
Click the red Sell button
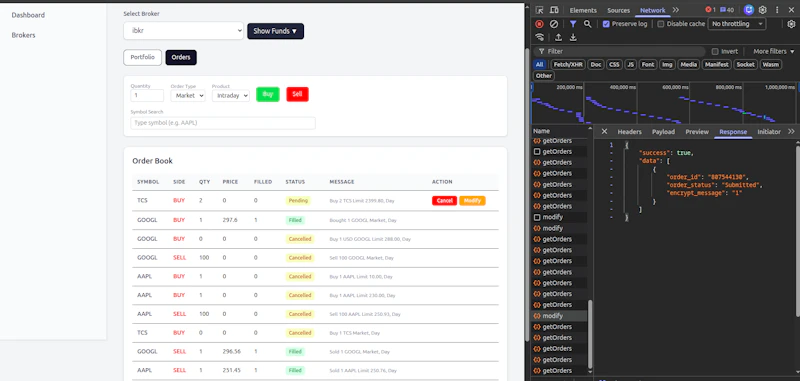(x=297, y=94)
